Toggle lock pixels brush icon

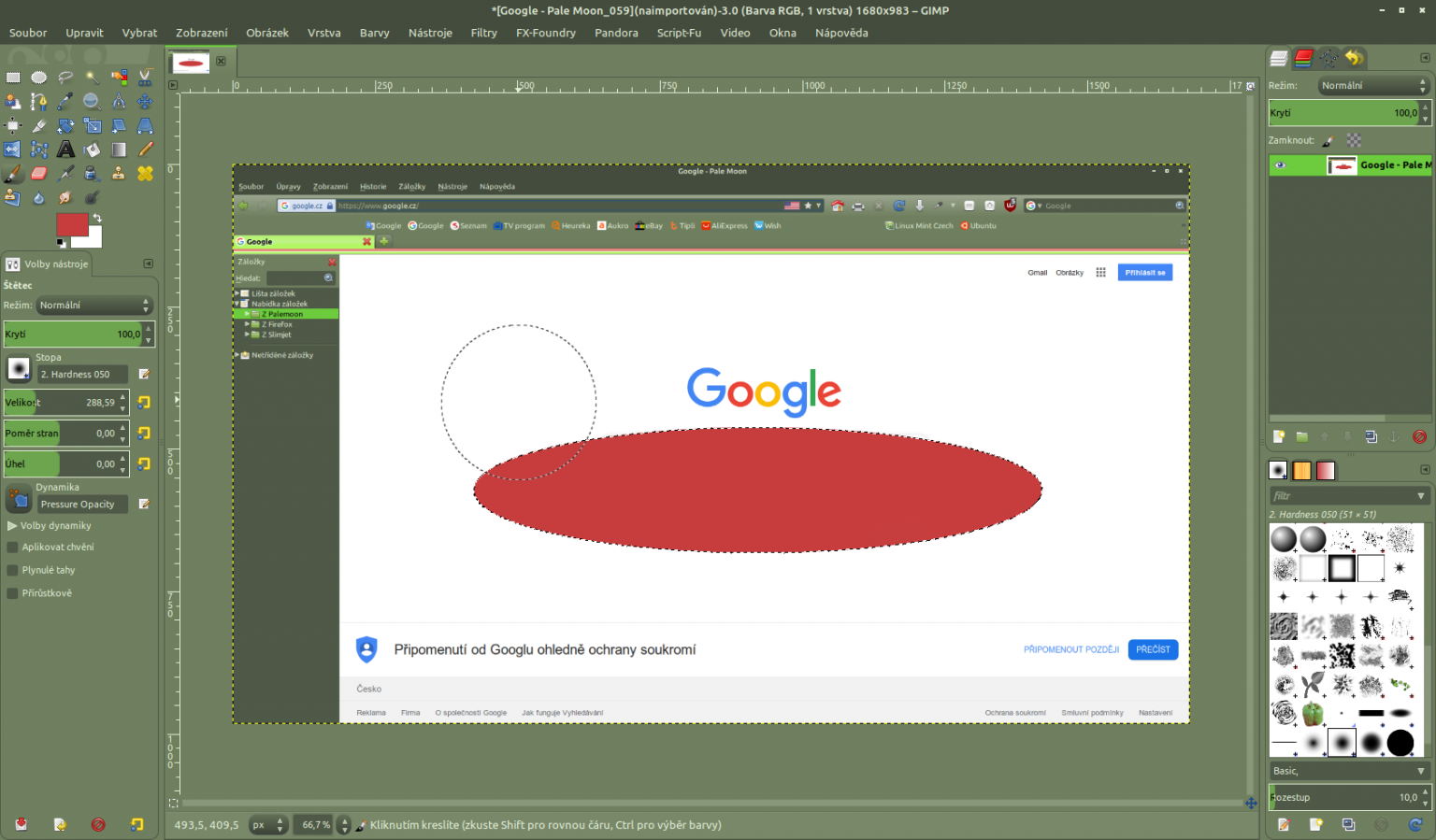[x=1328, y=141]
